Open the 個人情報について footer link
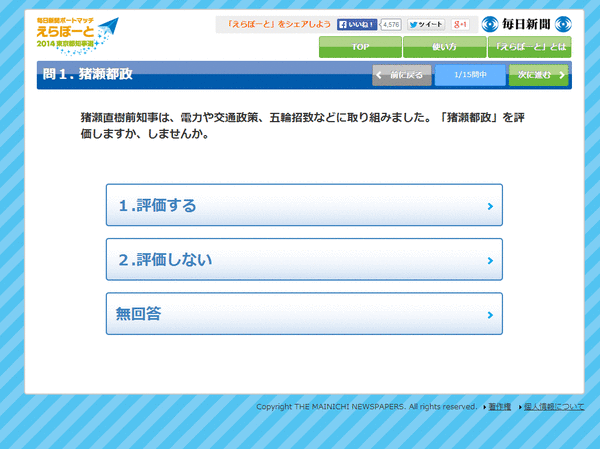600x449 pixels. coord(554,407)
